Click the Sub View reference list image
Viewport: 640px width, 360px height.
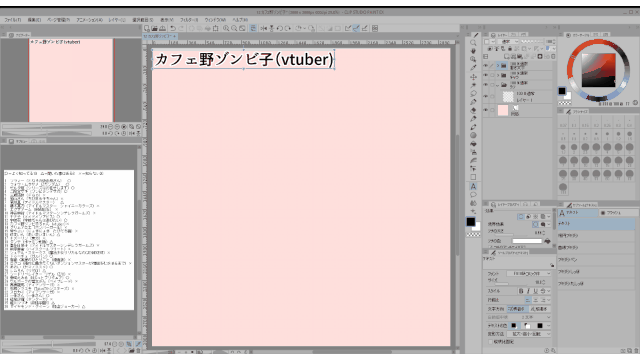point(69,240)
